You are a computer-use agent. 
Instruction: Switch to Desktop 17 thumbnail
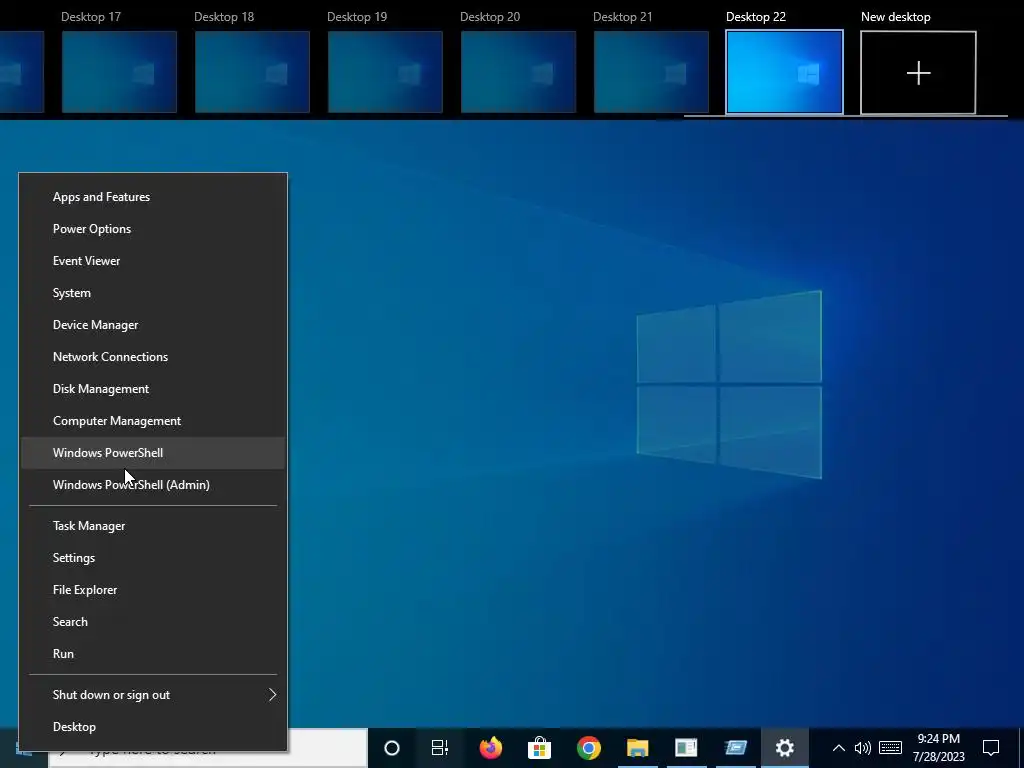pos(120,72)
